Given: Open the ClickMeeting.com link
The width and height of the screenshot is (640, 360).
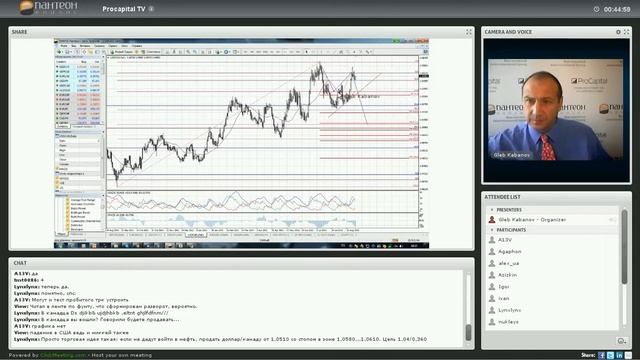Looking at the screenshot, I should [x=63, y=356].
